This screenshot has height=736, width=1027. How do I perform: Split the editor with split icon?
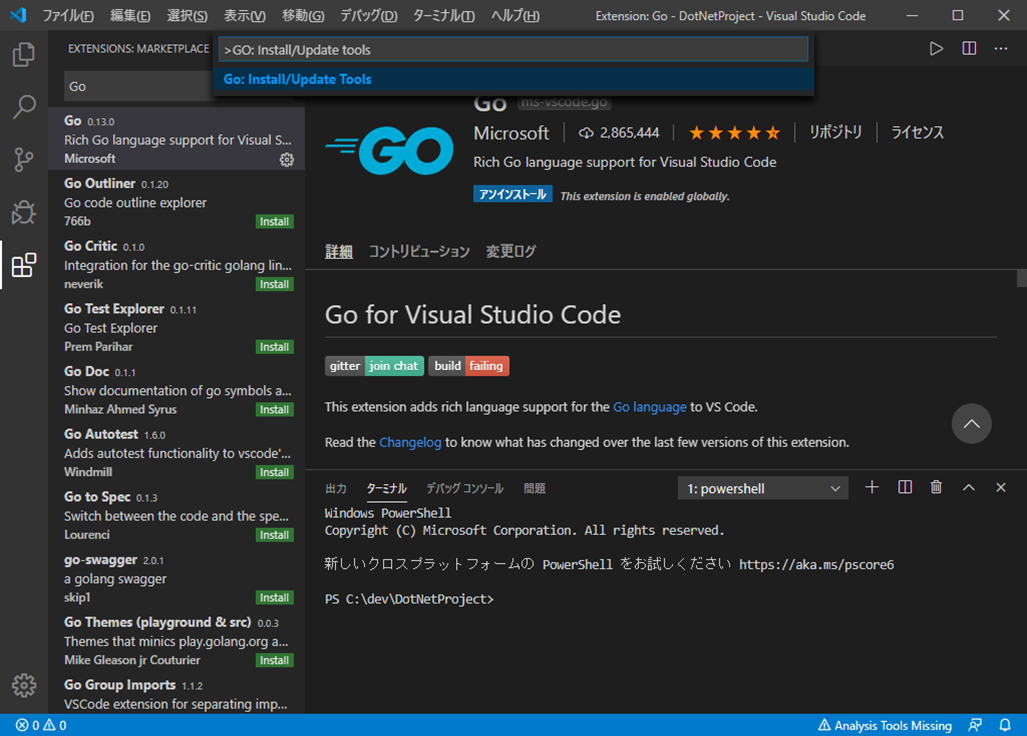(x=969, y=48)
